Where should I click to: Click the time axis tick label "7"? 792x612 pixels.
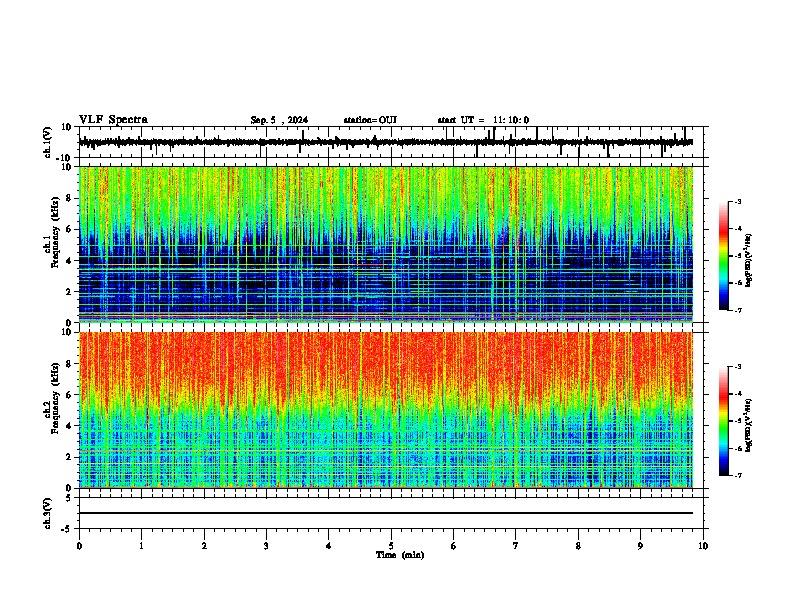coord(516,546)
